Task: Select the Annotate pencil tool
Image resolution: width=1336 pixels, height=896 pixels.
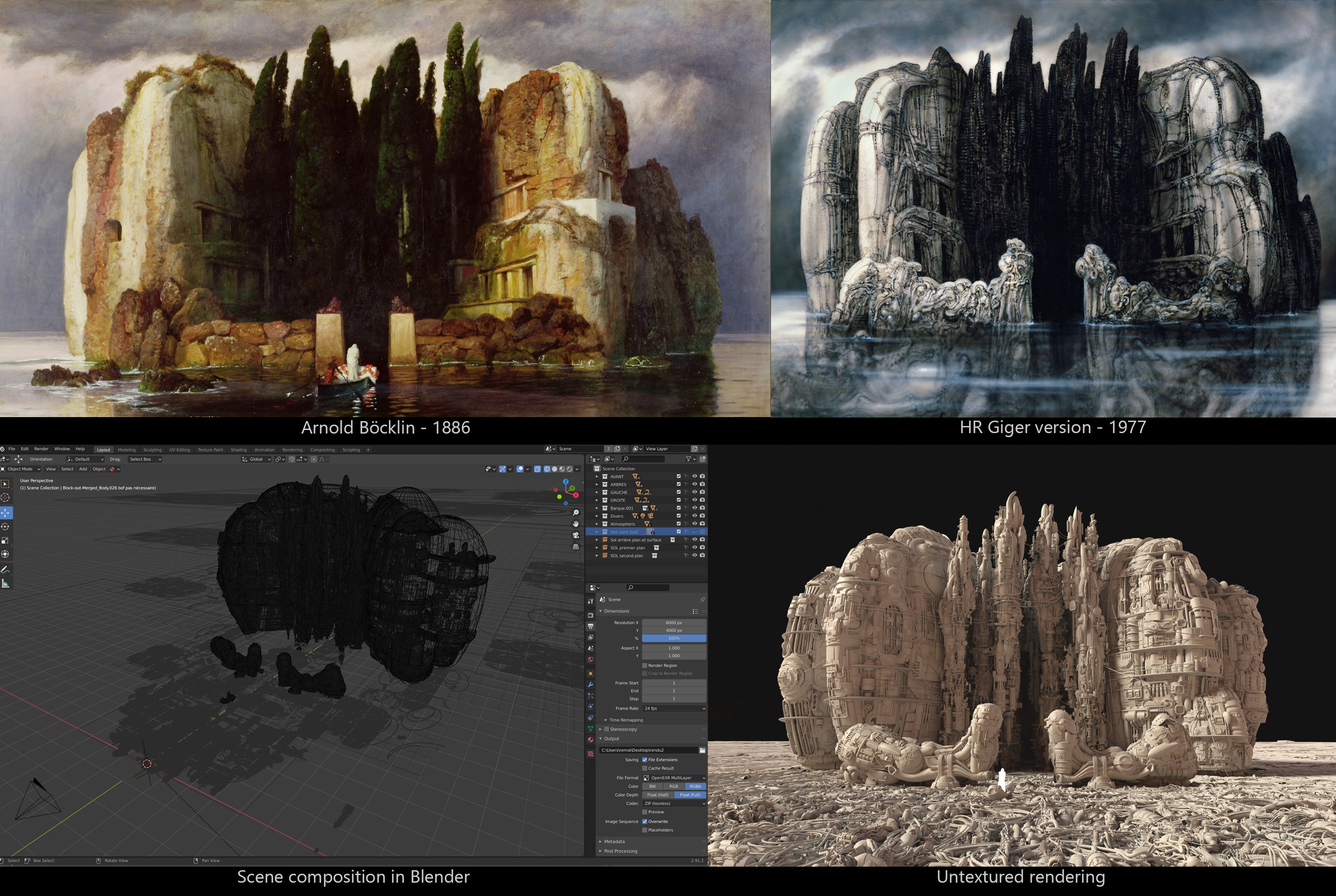Action: coord(5,570)
